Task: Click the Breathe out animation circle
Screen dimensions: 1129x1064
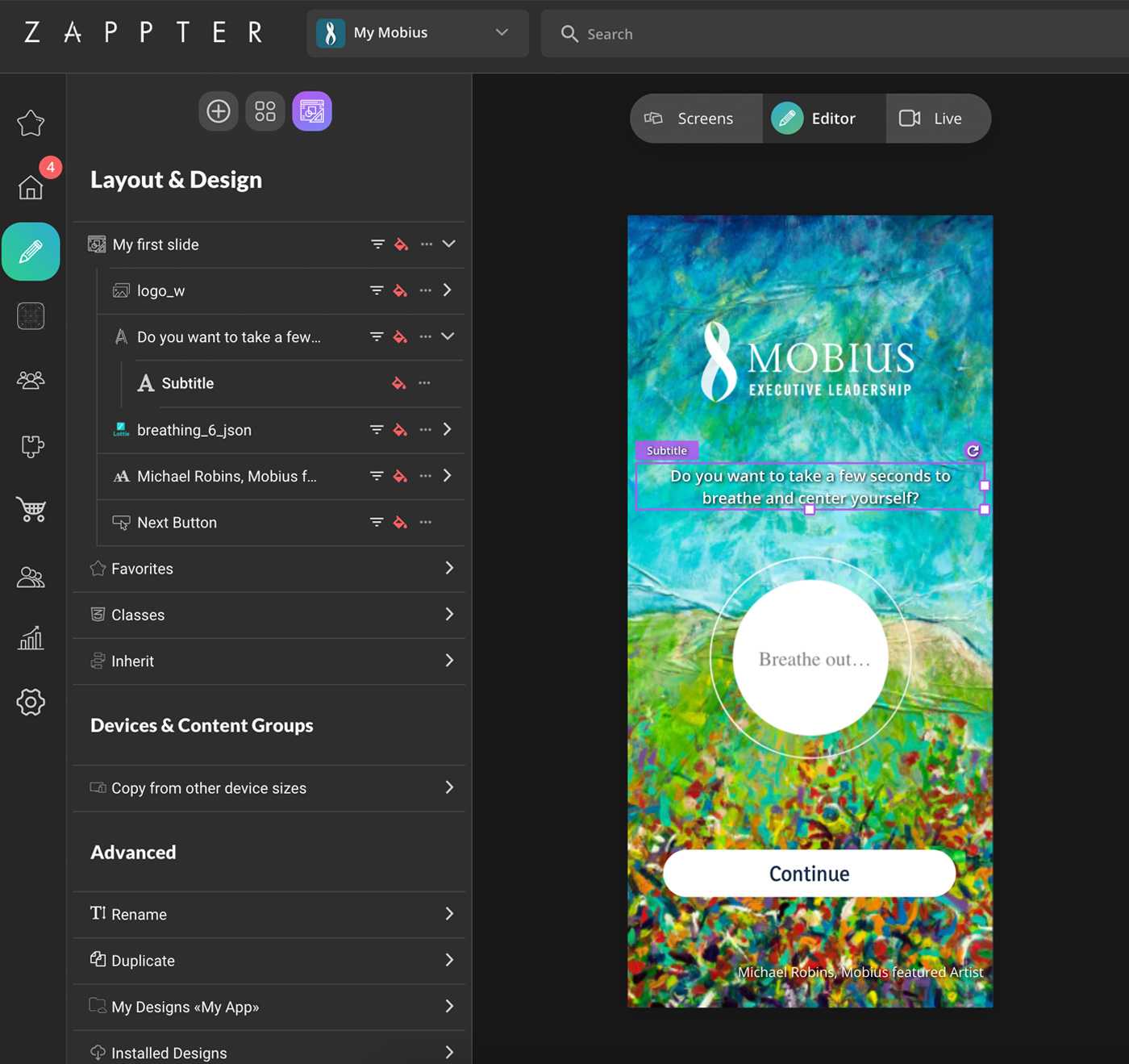Action: (810, 657)
